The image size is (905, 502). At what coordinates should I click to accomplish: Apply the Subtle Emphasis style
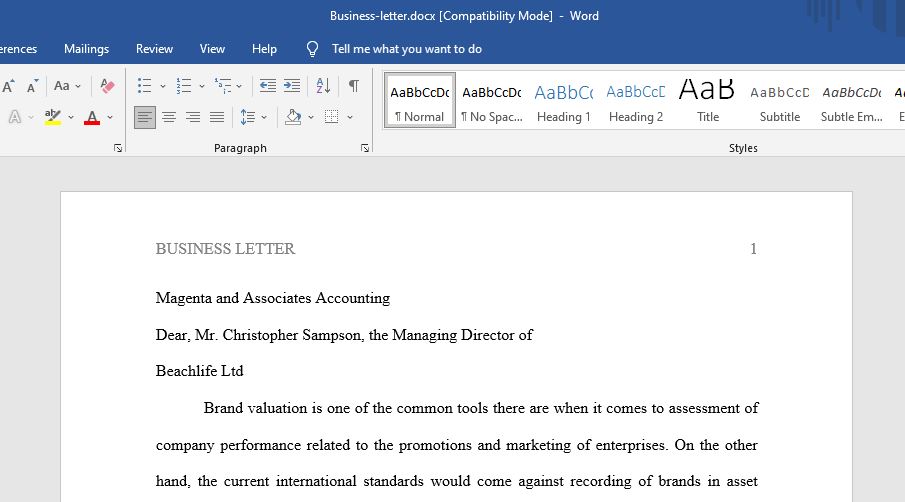coord(852,100)
